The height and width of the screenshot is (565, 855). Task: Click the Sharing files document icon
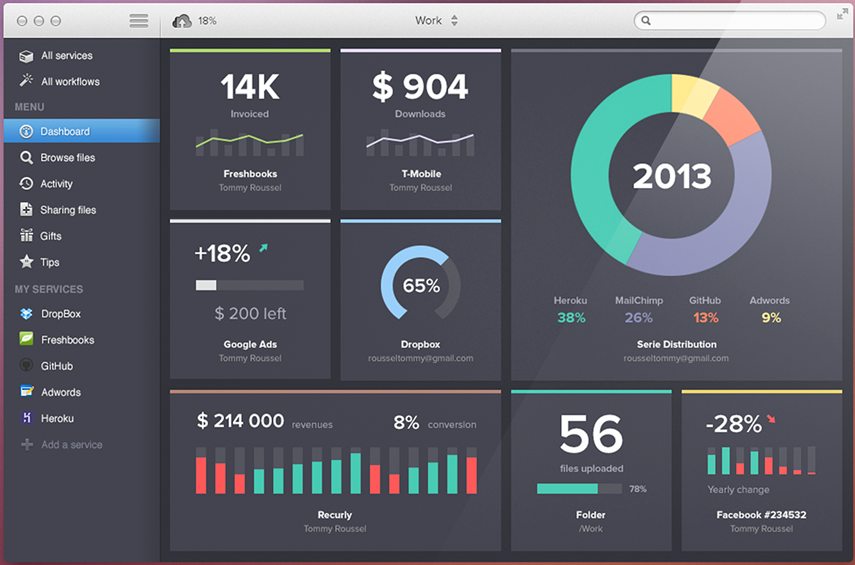pos(26,209)
